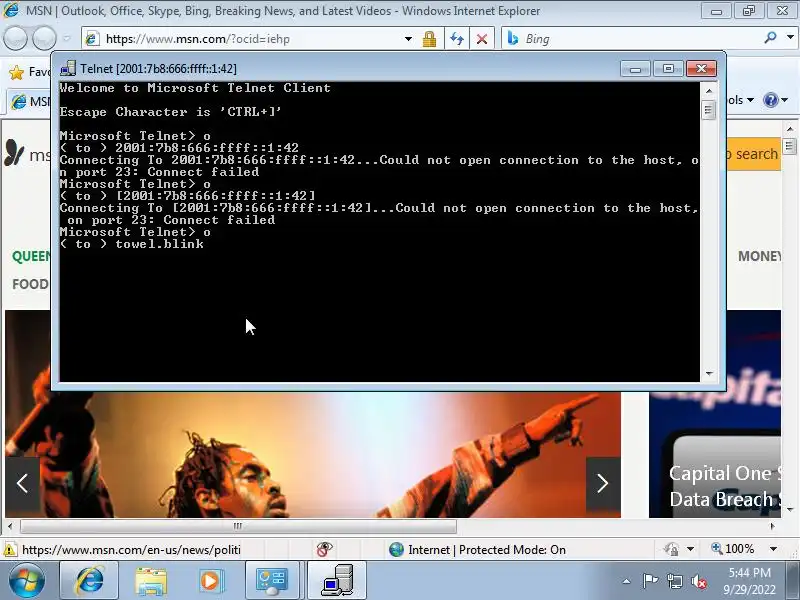
Task: Click the Action Center flag icon
Action: pos(651,581)
